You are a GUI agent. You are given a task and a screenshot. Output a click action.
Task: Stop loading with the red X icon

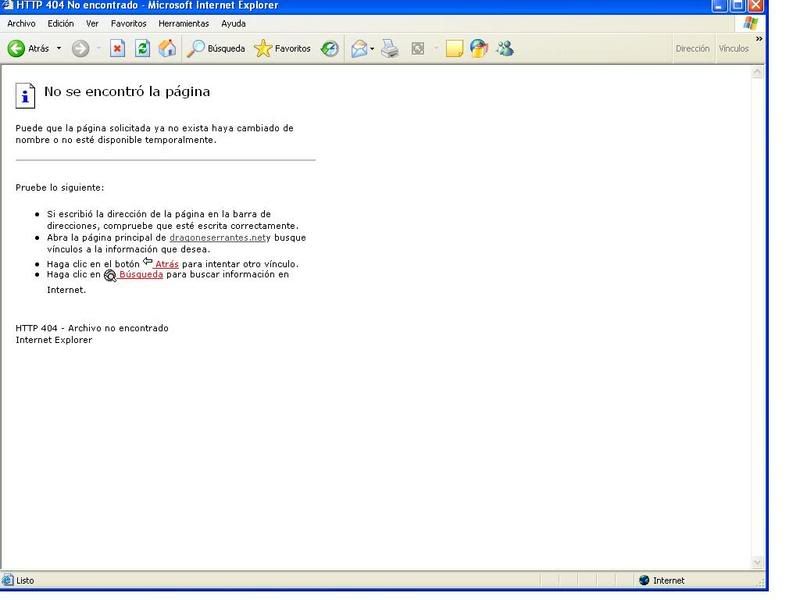tap(117, 49)
